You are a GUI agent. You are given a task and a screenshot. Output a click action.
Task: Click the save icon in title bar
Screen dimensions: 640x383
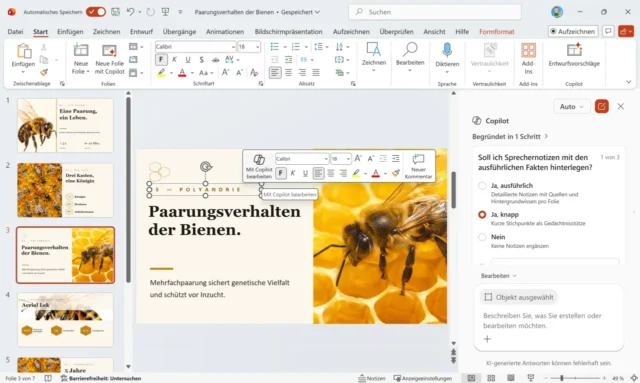point(116,12)
